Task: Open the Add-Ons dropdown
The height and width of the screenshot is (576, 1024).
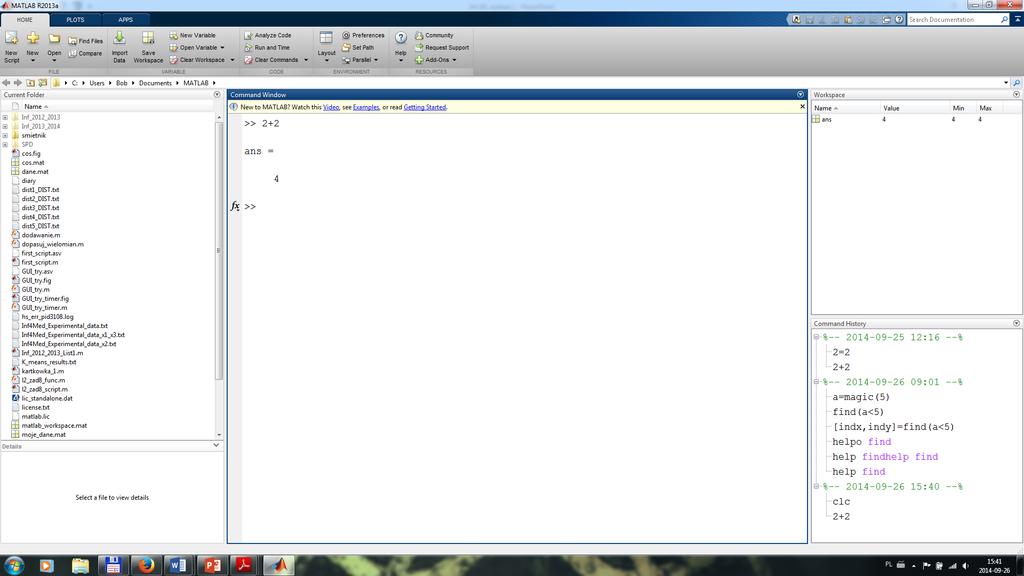Action: [454, 60]
